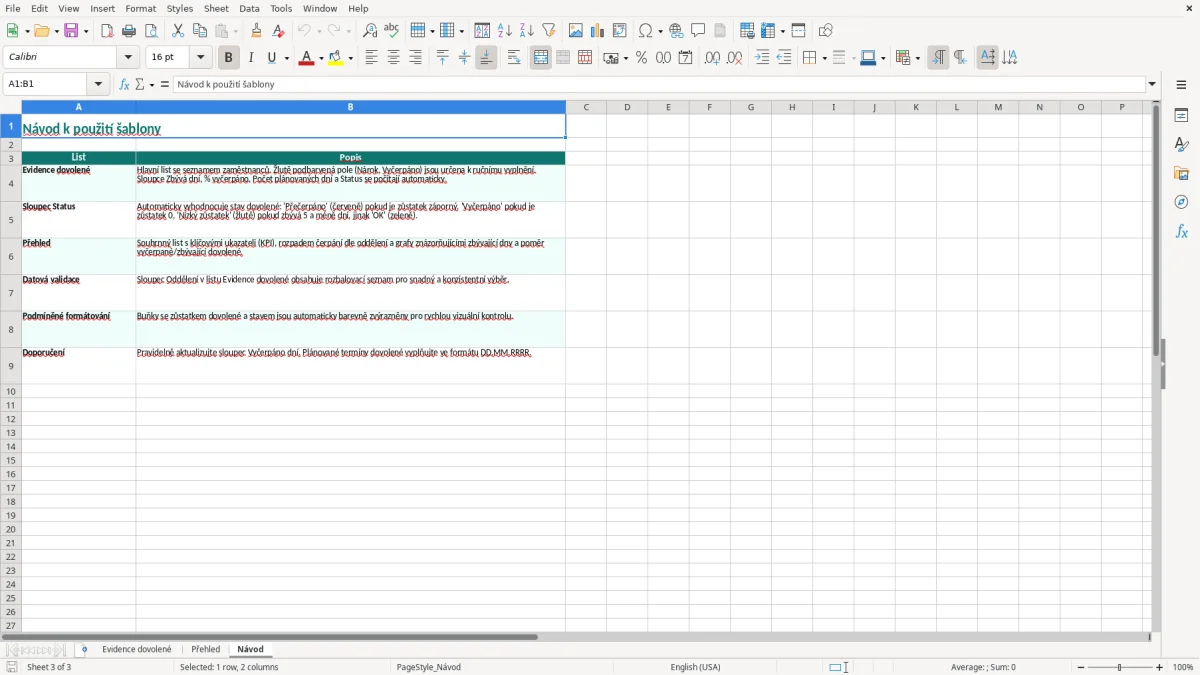Toggle Print Preview icon

pyautogui.click(x=151, y=31)
